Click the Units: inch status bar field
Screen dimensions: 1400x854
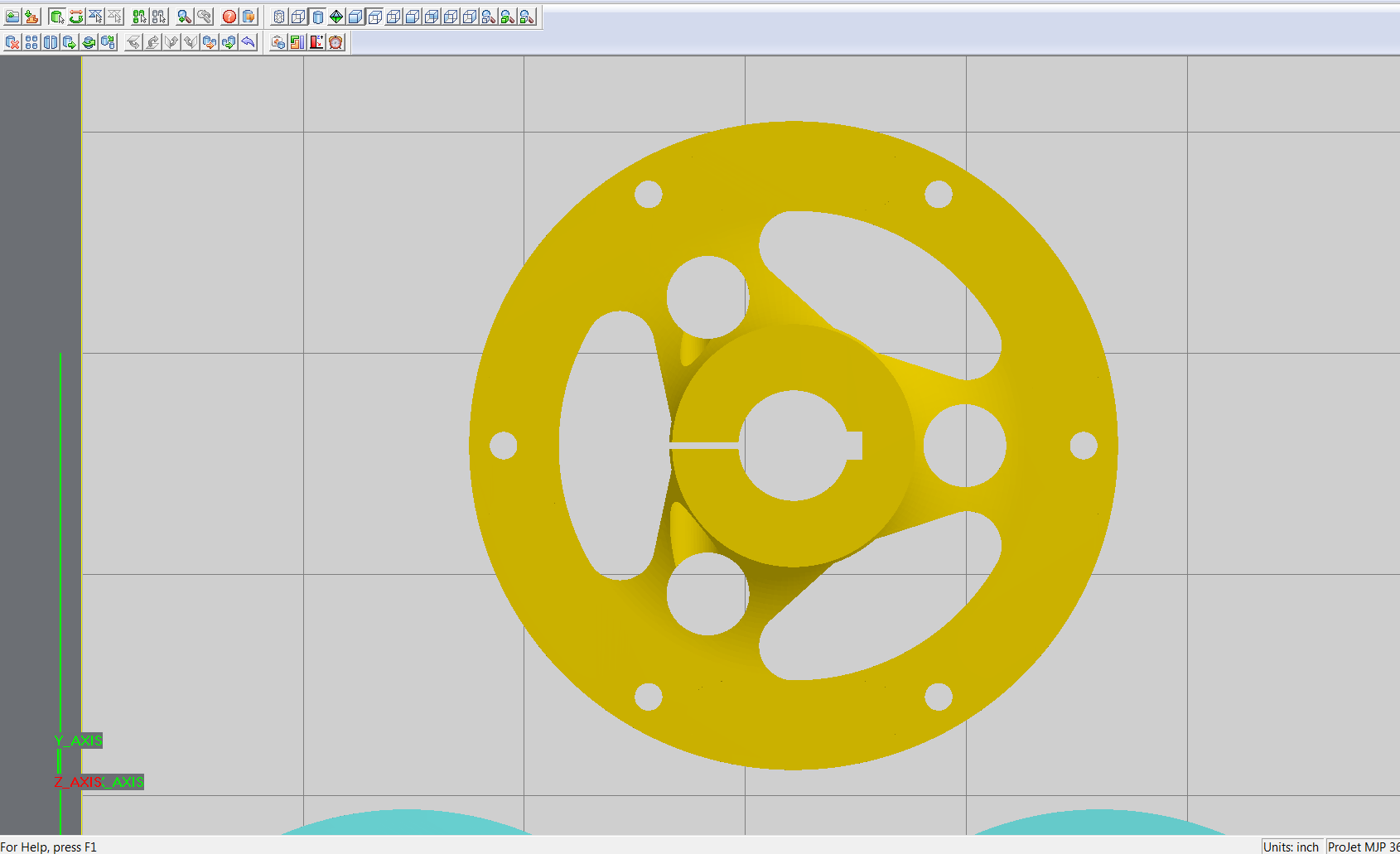1291,847
